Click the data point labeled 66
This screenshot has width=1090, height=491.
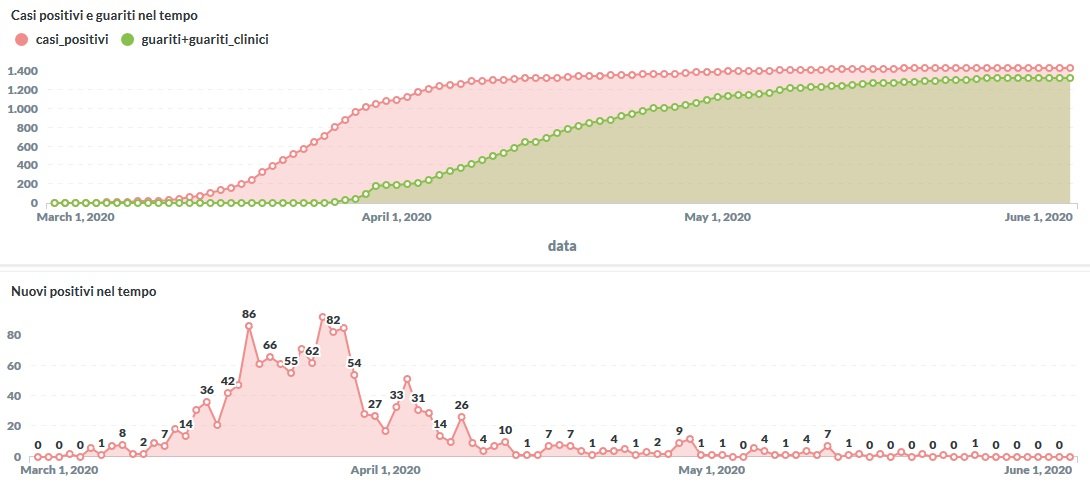click(270, 345)
